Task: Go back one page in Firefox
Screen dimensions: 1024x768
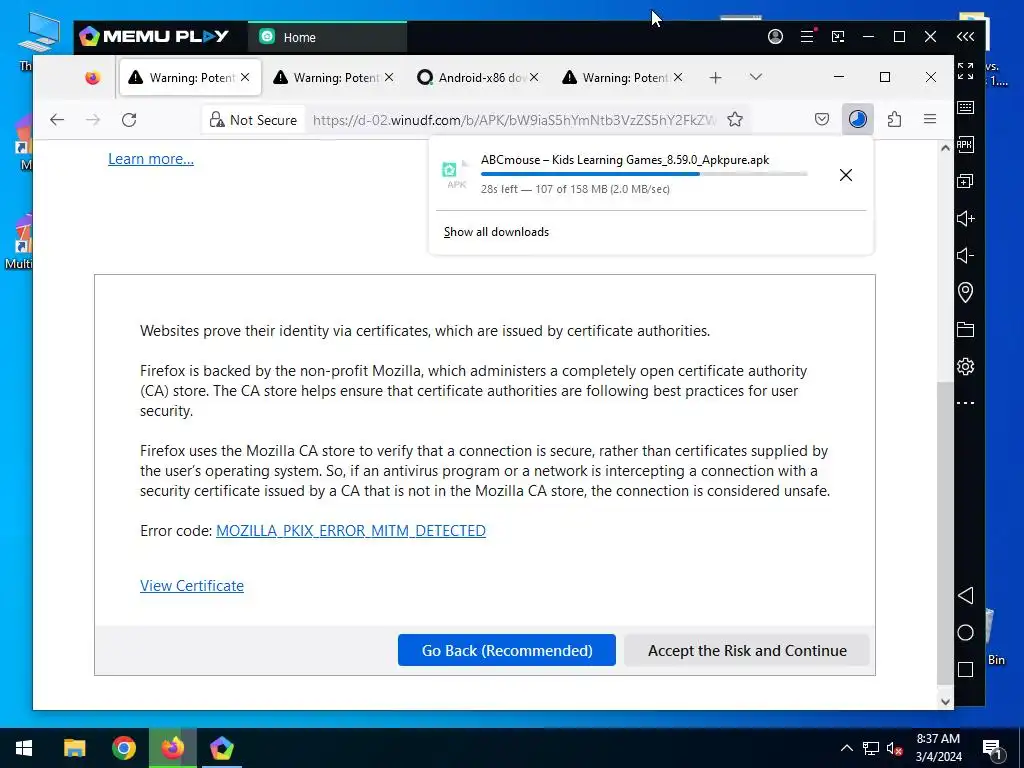Action: coord(57,120)
